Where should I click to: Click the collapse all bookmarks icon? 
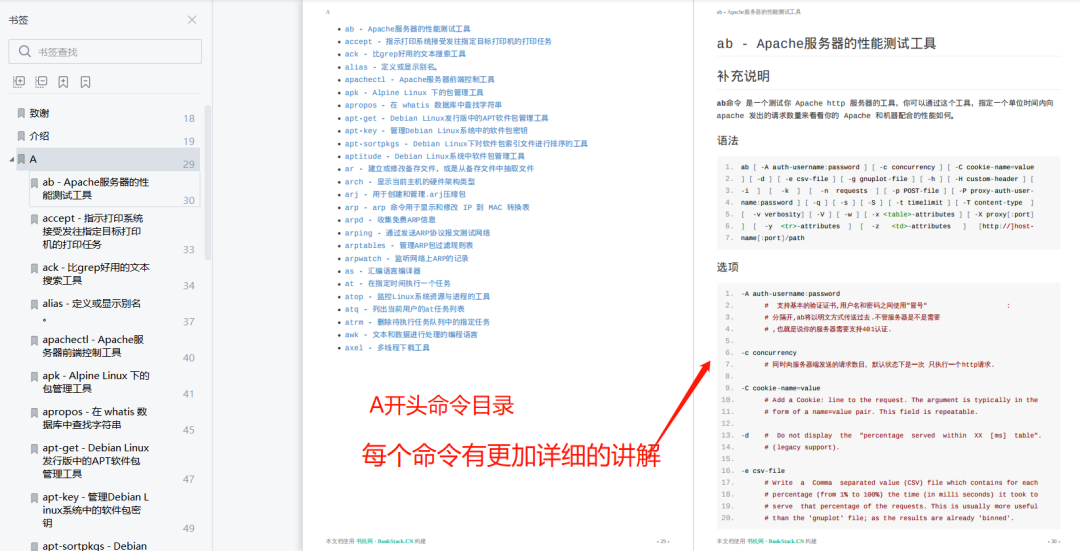(x=41, y=82)
